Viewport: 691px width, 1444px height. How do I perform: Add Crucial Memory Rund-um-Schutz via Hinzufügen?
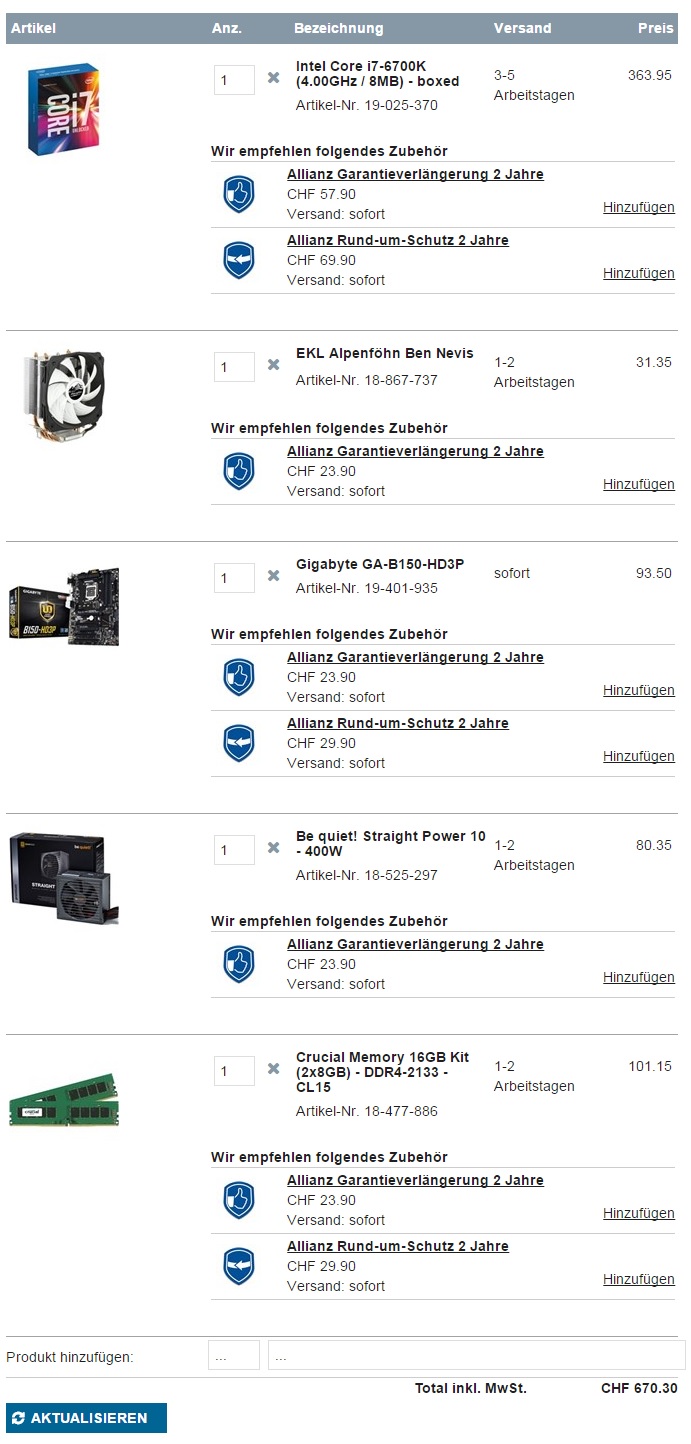click(x=639, y=1279)
